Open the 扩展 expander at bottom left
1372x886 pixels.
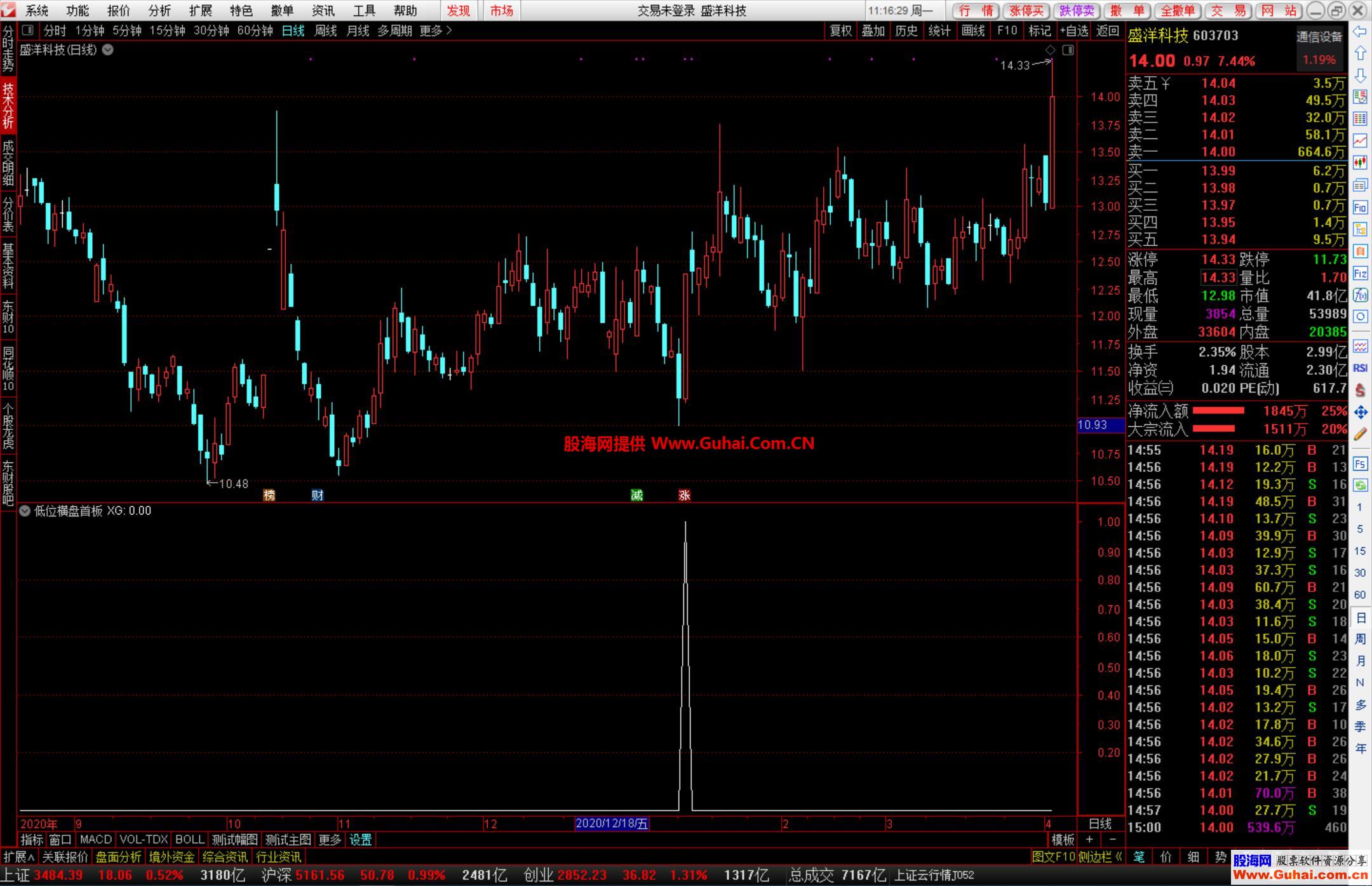20,857
